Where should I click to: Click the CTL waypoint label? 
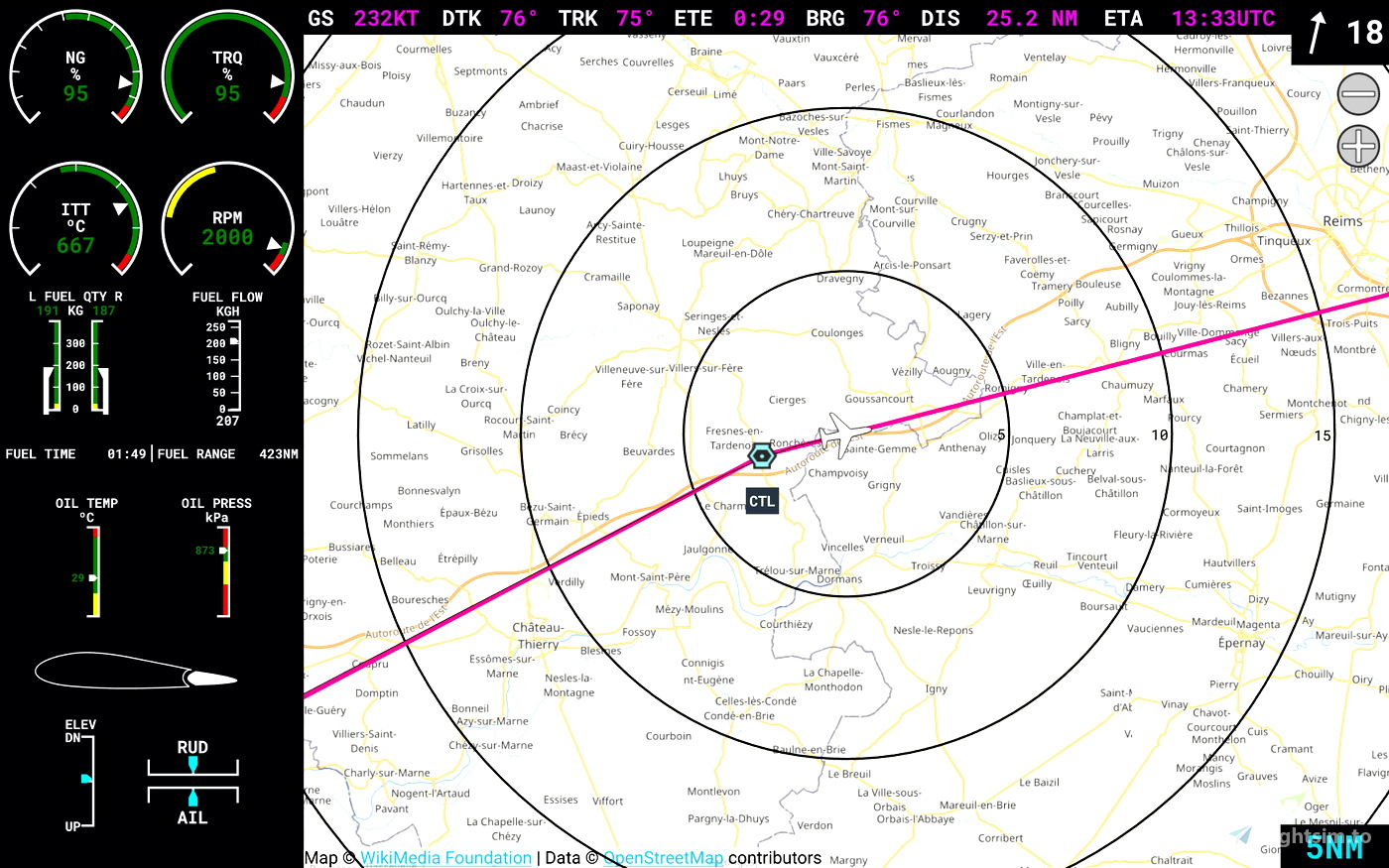[x=762, y=501]
